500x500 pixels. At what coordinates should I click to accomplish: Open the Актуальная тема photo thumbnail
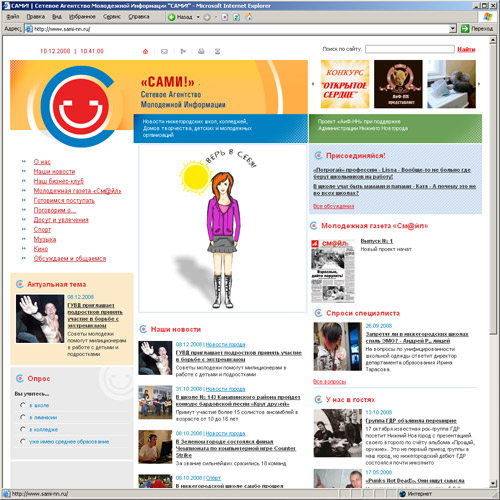click(40, 318)
